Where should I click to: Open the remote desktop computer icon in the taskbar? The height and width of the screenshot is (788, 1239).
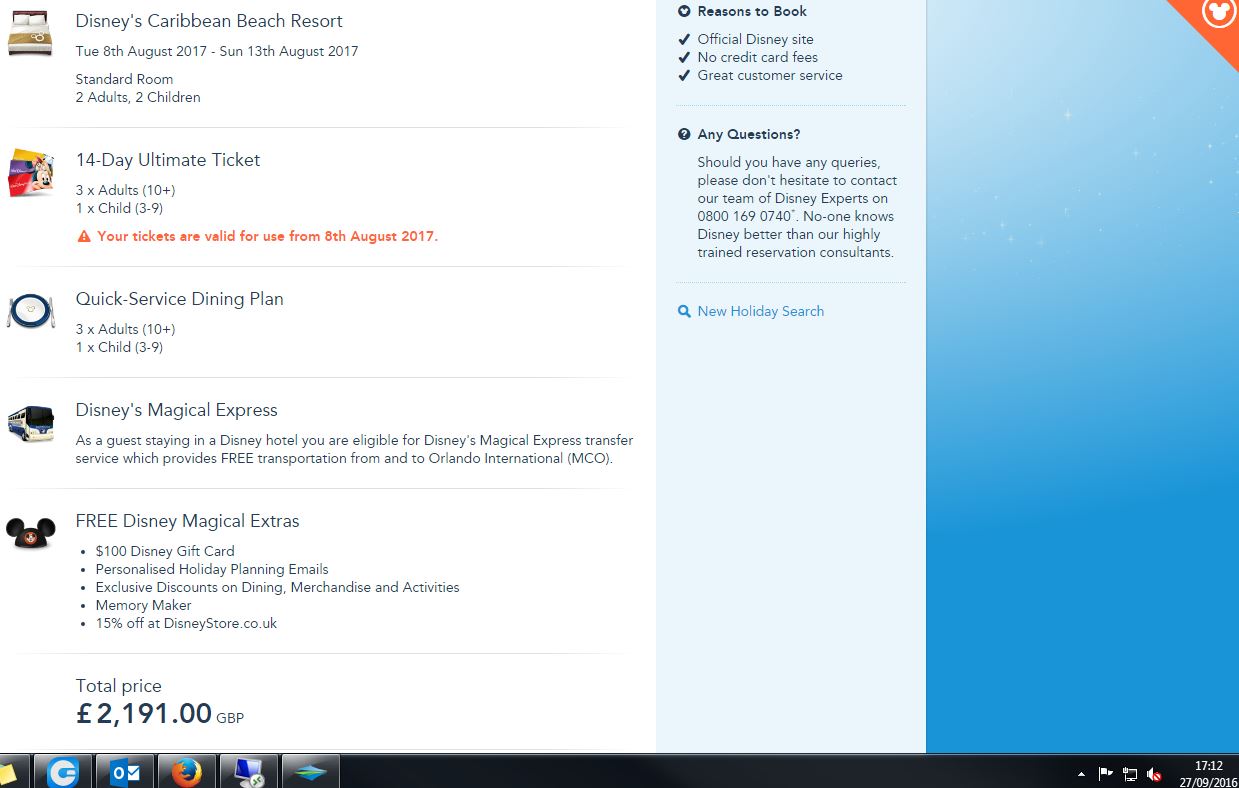pyautogui.click(x=248, y=772)
